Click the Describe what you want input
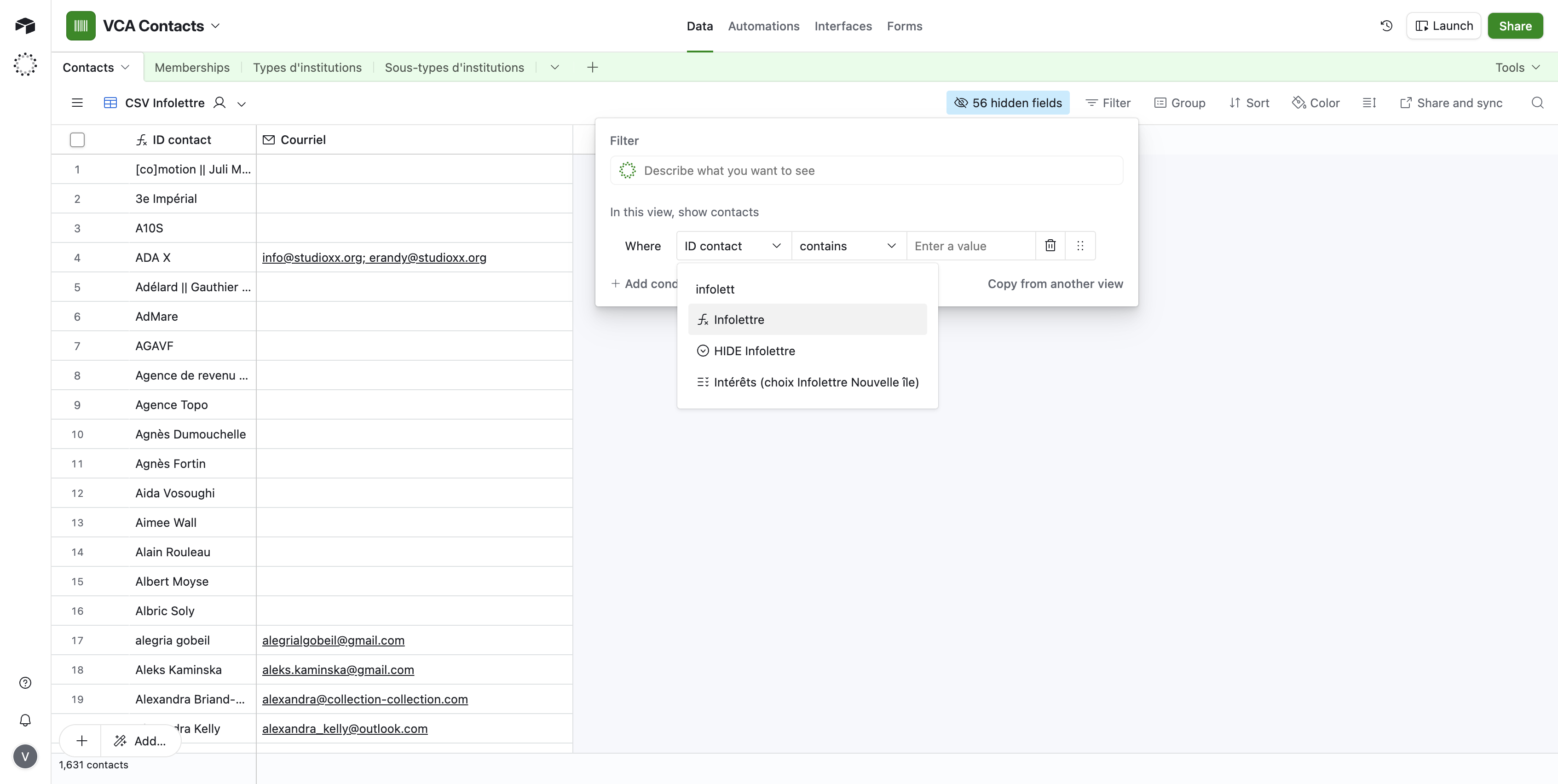1558x784 pixels. pyautogui.click(x=866, y=171)
